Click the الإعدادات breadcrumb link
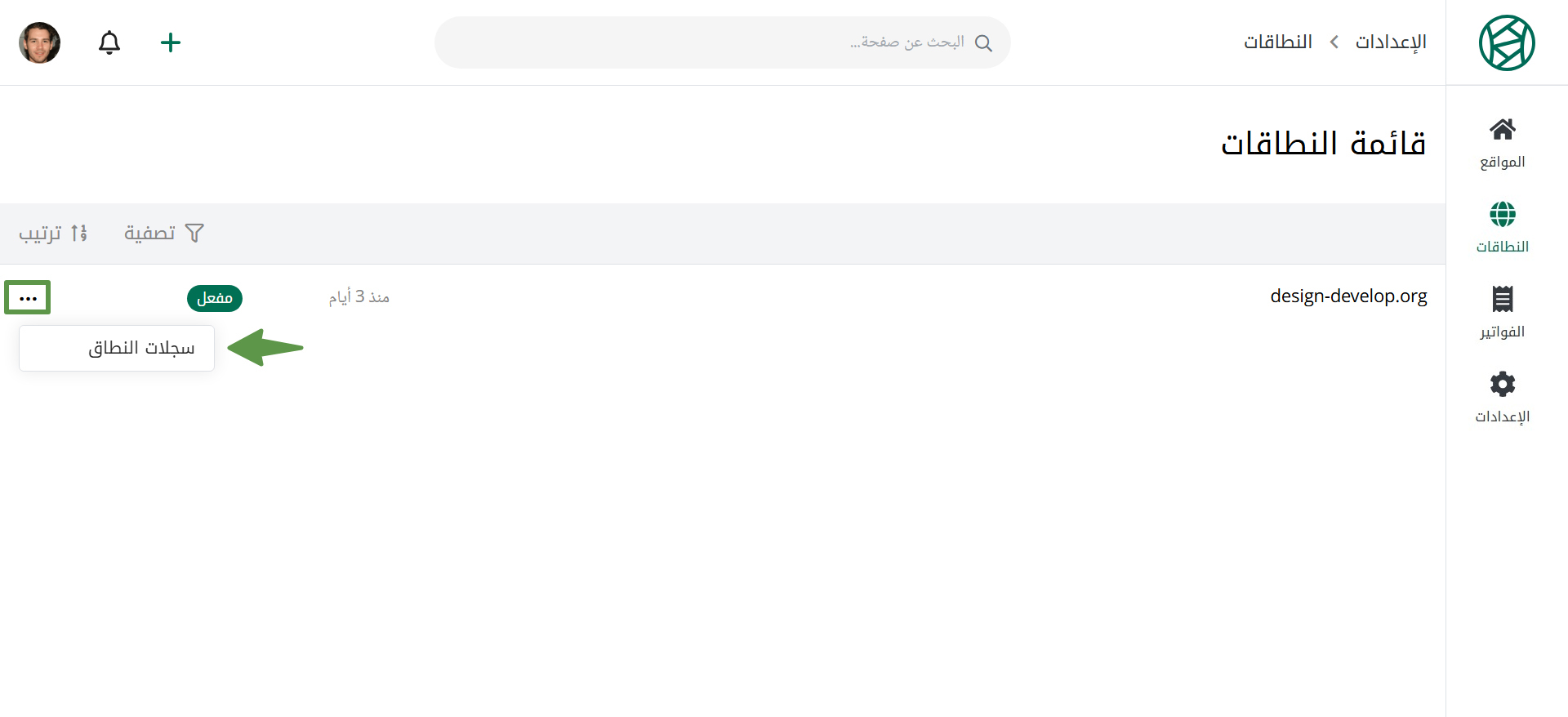 point(1391,42)
